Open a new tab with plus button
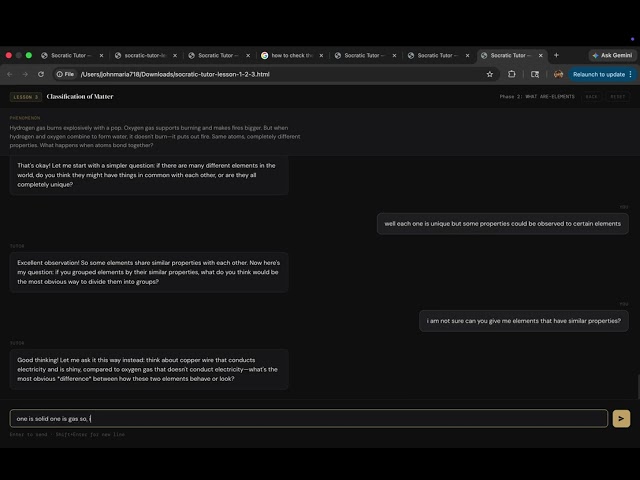The height and width of the screenshot is (480, 640). coord(556,55)
